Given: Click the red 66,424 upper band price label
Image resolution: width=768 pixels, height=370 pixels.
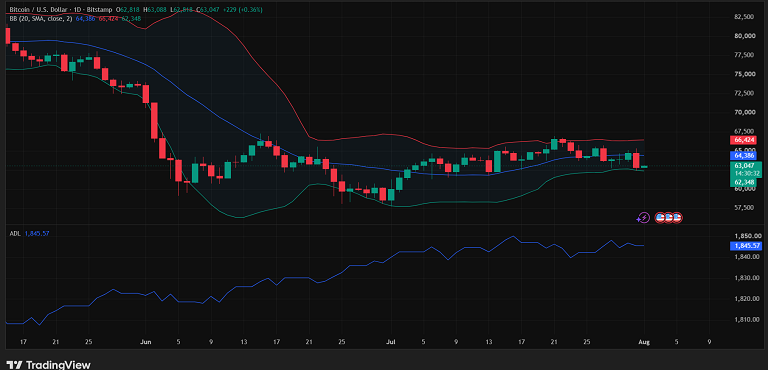Looking at the screenshot, I should pyautogui.click(x=744, y=140).
